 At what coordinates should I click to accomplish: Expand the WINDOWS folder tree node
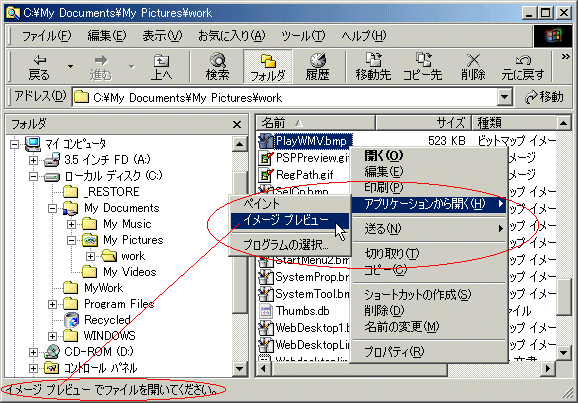tap(52, 336)
